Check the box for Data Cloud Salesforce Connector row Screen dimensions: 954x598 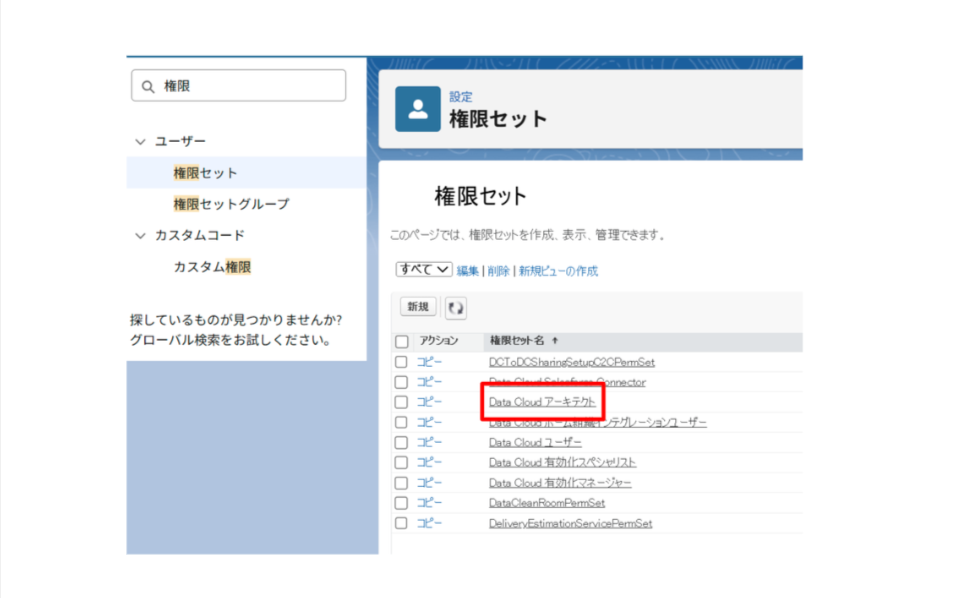[401, 382]
